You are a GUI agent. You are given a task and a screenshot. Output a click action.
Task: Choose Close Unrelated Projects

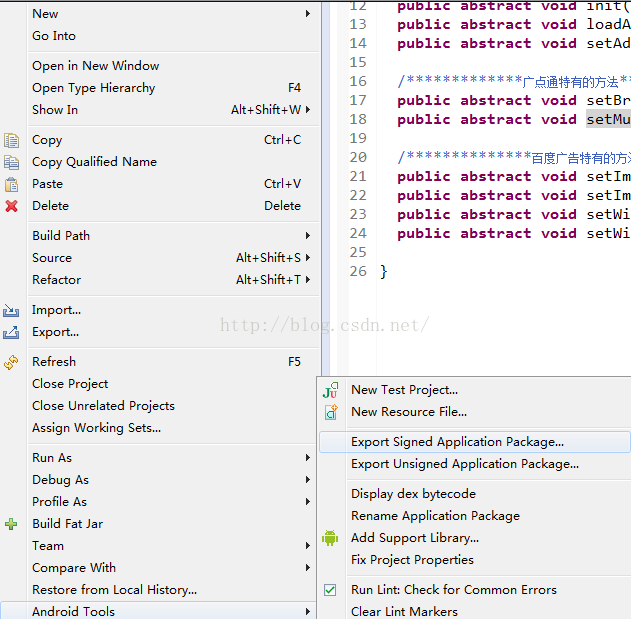pyautogui.click(x=103, y=406)
